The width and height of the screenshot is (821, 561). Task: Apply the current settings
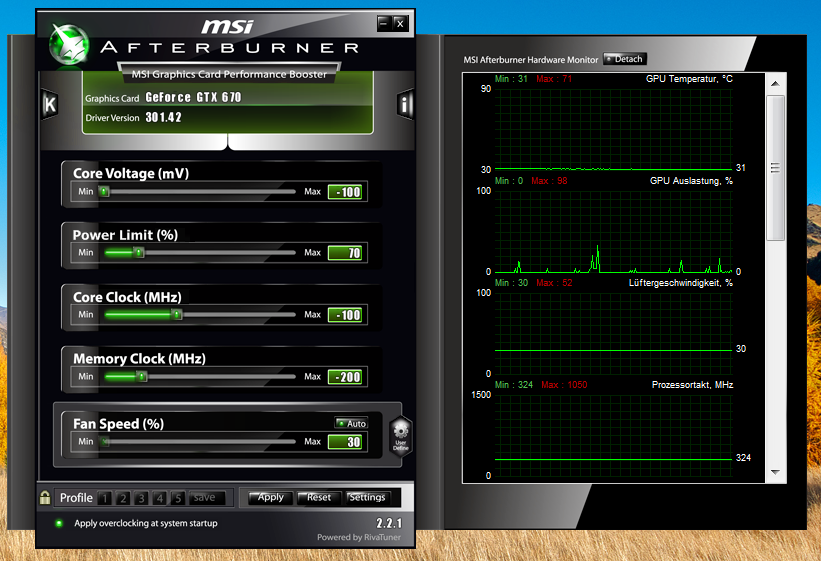[270, 497]
